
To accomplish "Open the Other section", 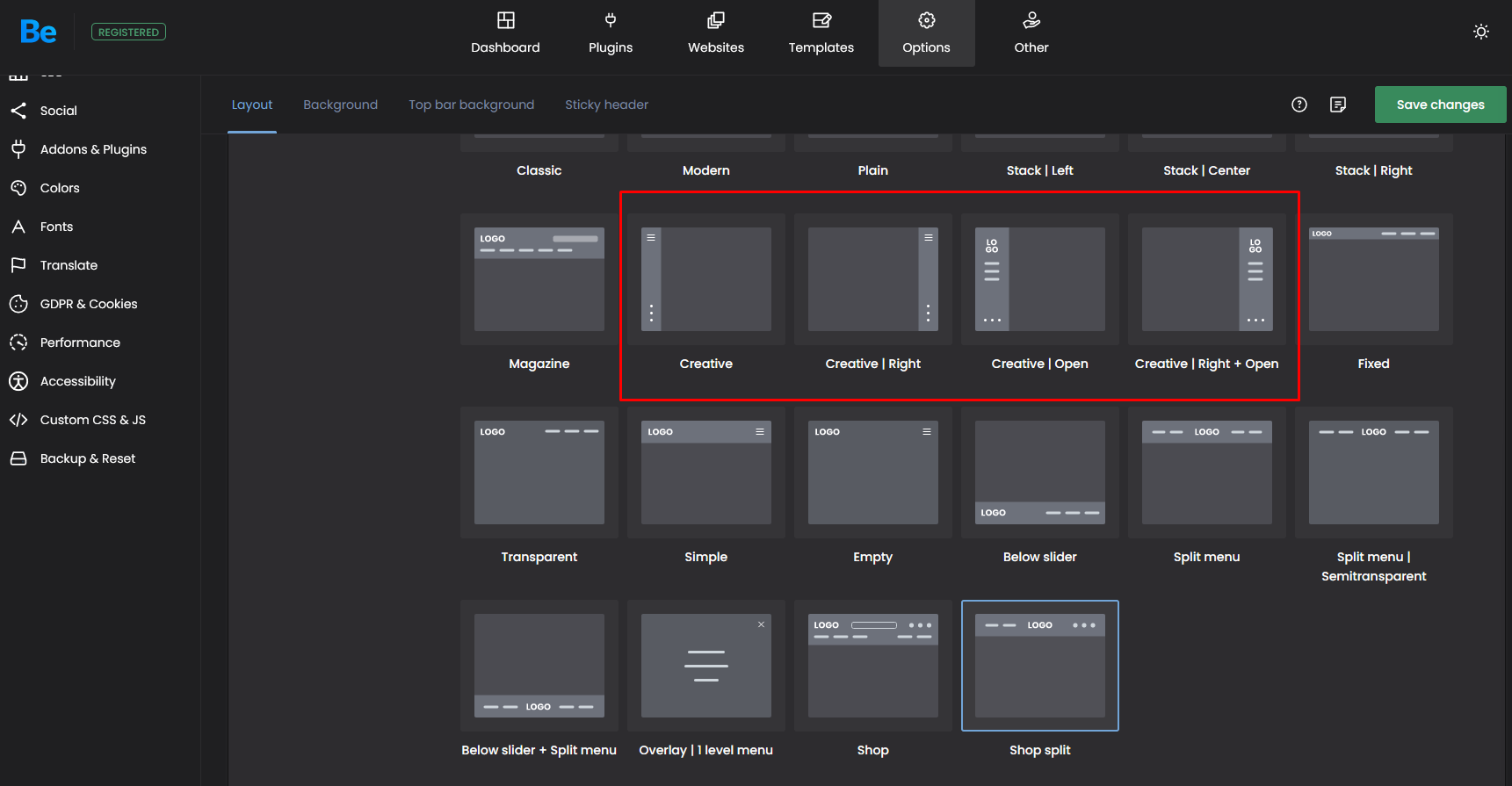I will coord(1031,33).
